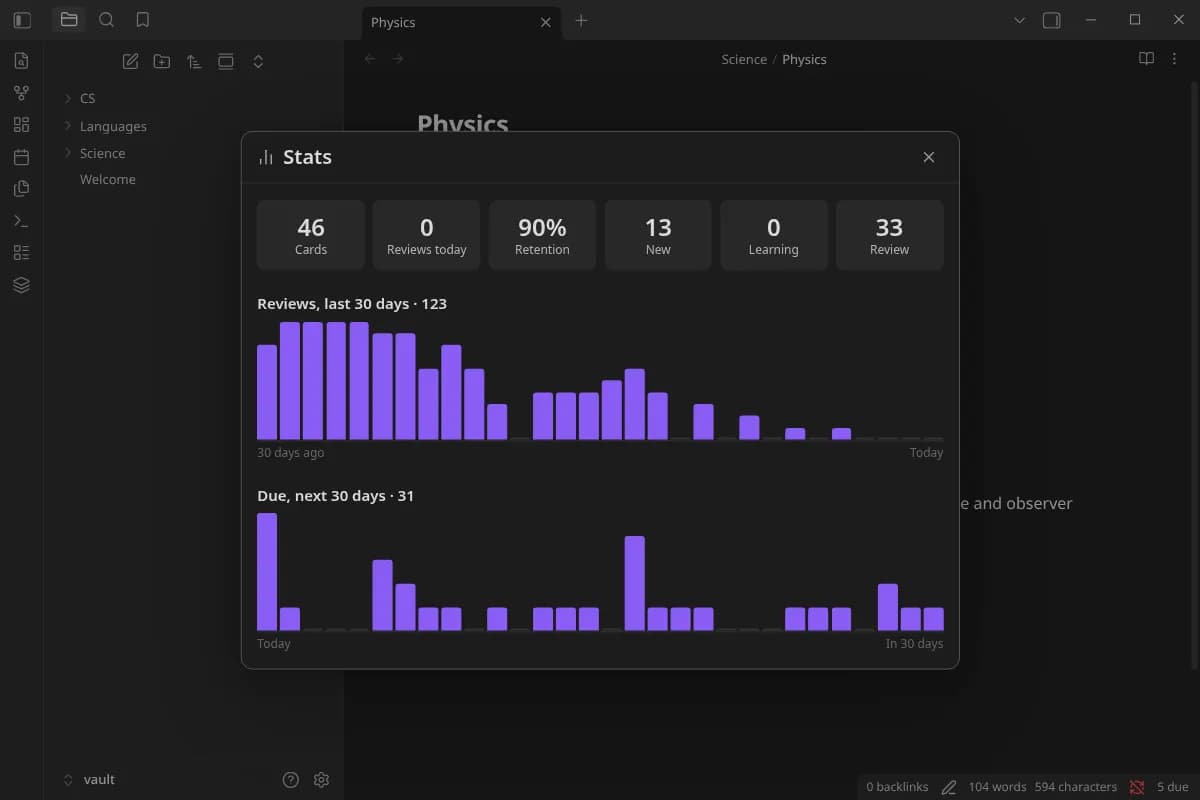Click the pencil editing-mode status icon
This screenshot has width=1200, height=800.
(949, 787)
